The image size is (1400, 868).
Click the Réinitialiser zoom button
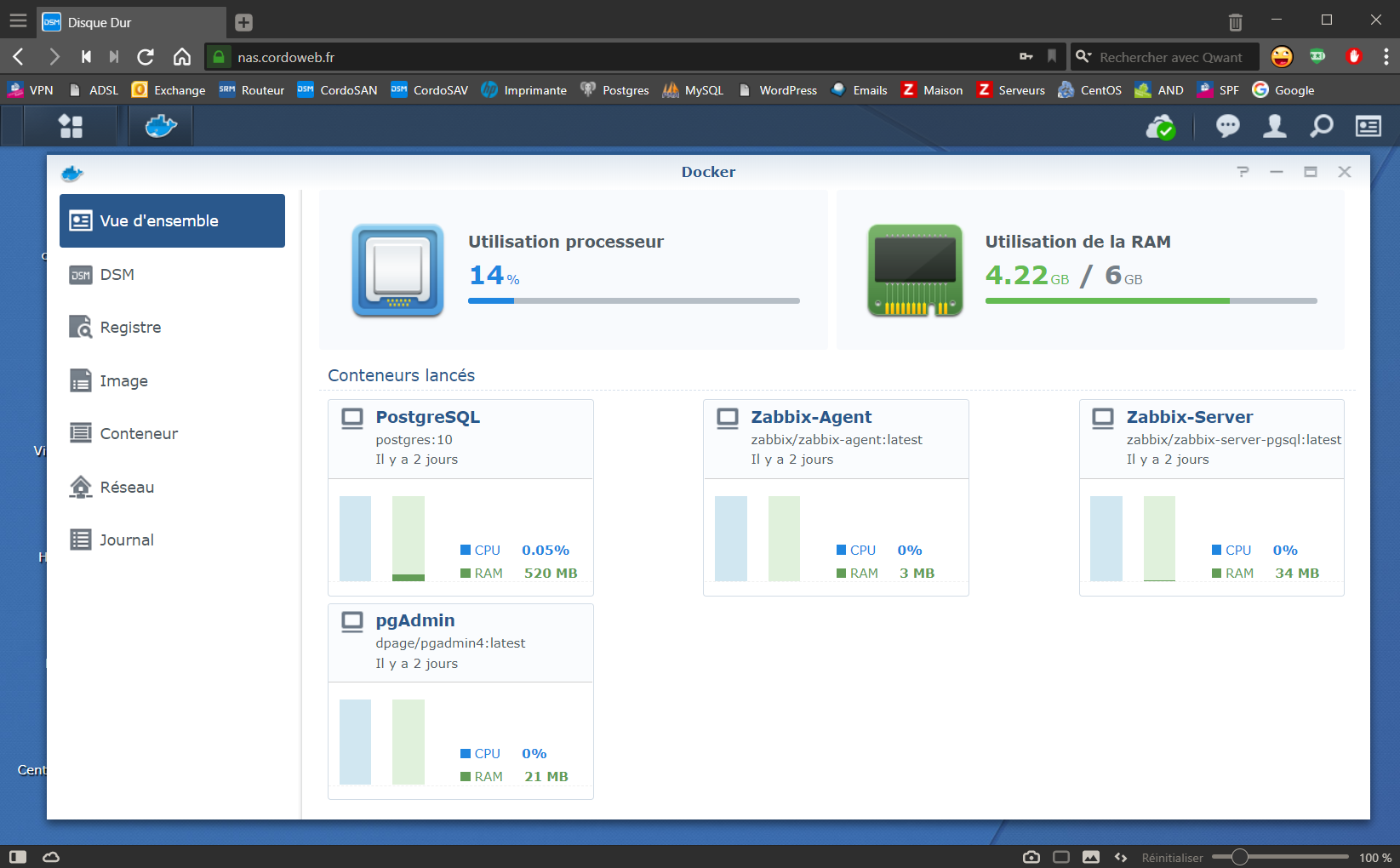1172,858
